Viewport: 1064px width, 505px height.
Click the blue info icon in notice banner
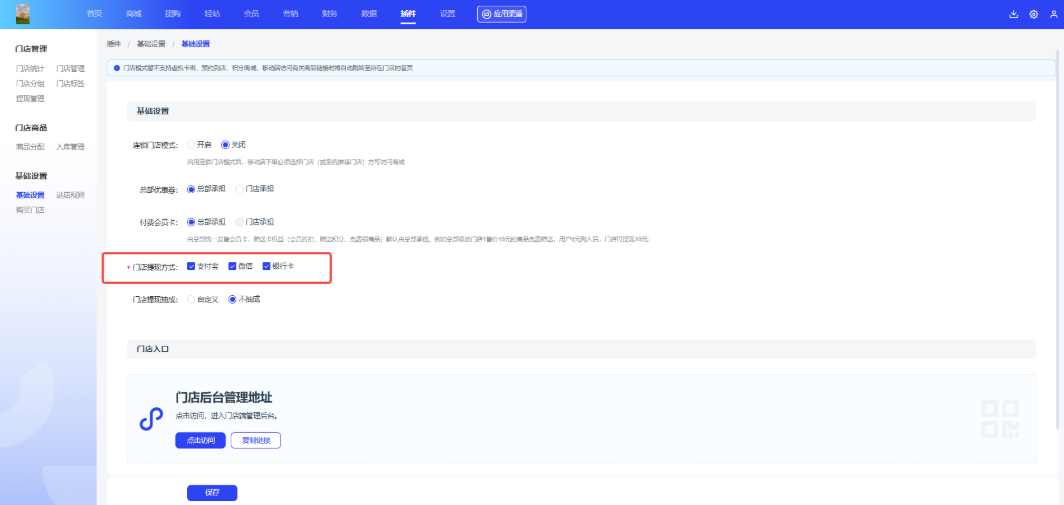(x=117, y=68)
